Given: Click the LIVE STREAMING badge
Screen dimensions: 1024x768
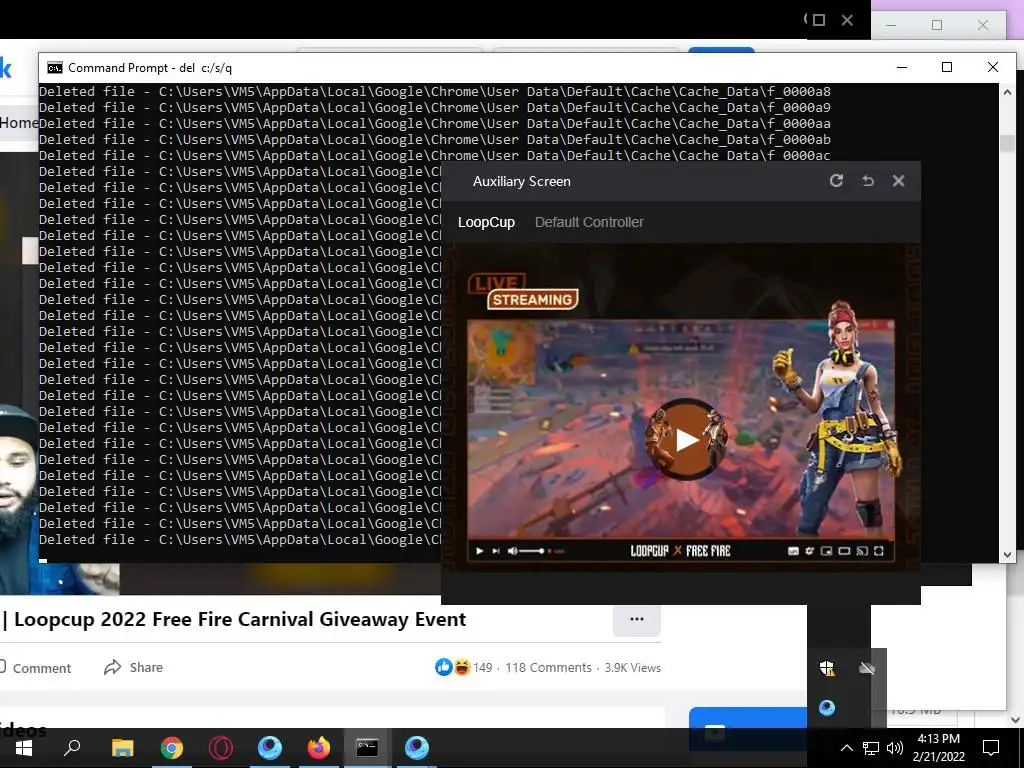Looking at the screenshot, I should 522,291.
